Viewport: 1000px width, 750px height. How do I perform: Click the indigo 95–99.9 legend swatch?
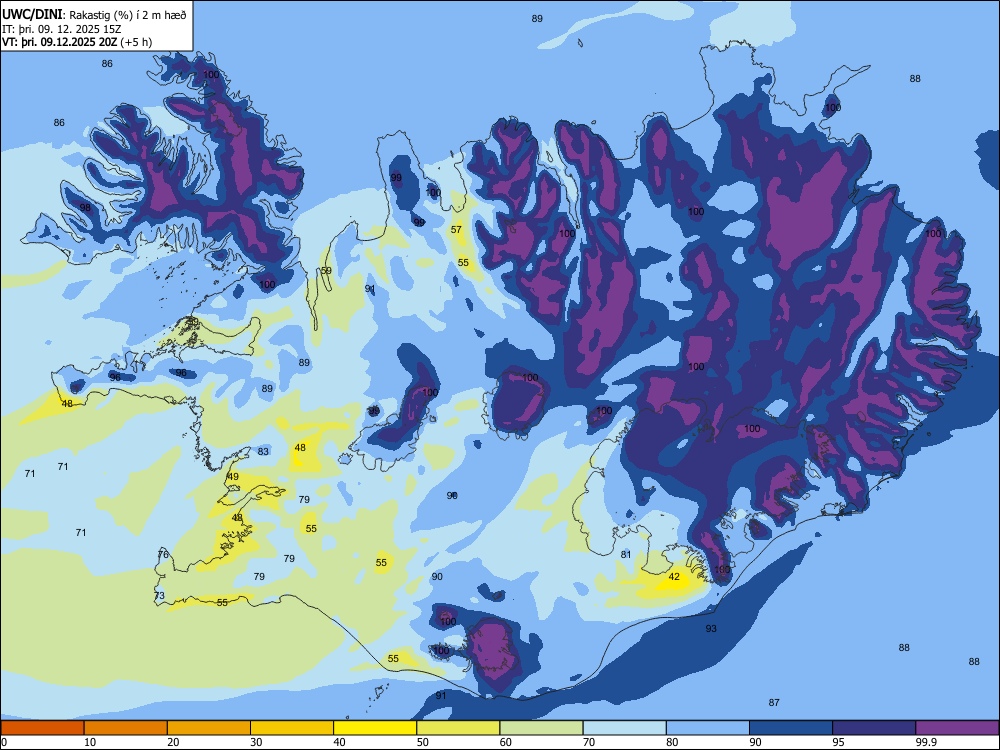(x=874, y=728)
